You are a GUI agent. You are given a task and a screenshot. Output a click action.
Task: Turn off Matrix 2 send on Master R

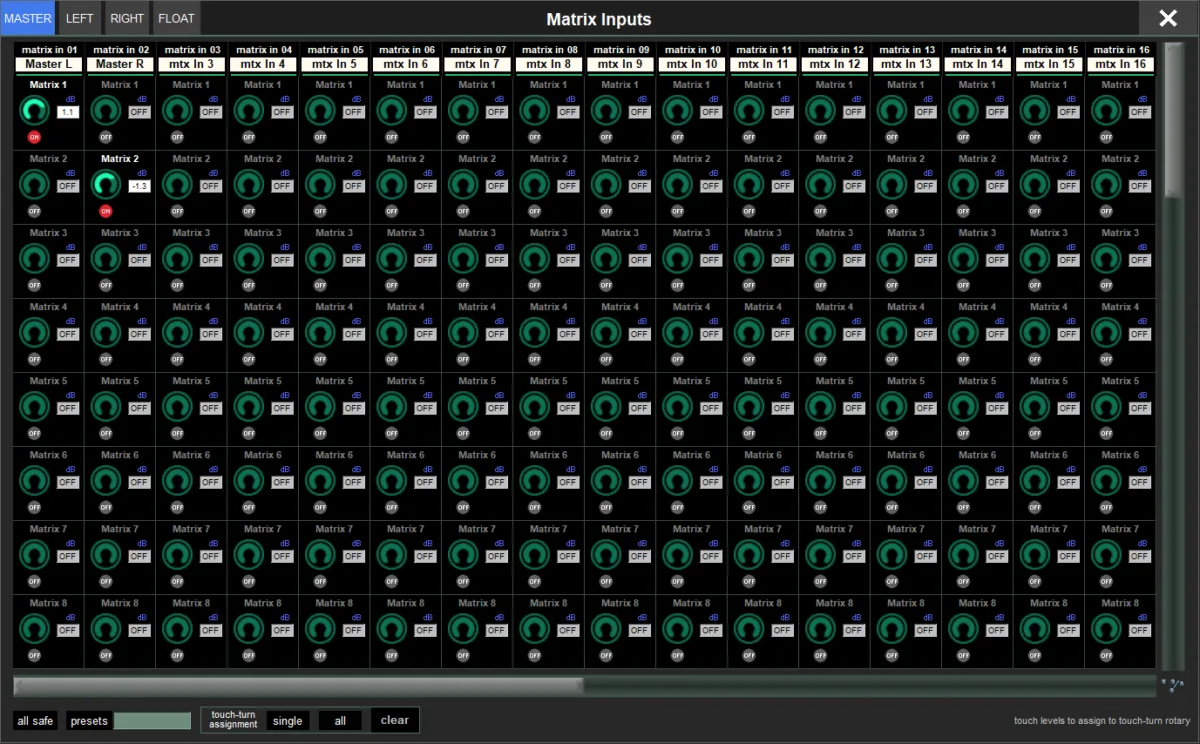click(106, 210)
